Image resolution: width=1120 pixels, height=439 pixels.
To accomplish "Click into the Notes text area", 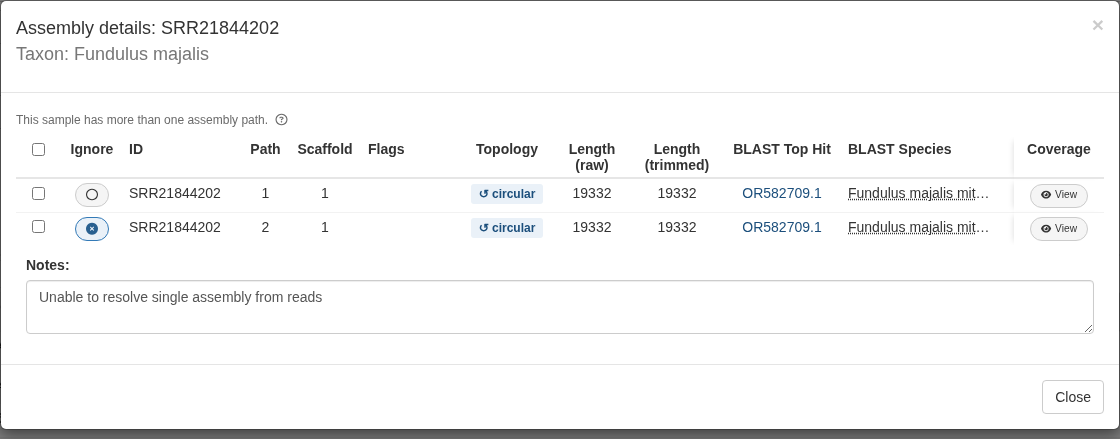I will 559,307.
